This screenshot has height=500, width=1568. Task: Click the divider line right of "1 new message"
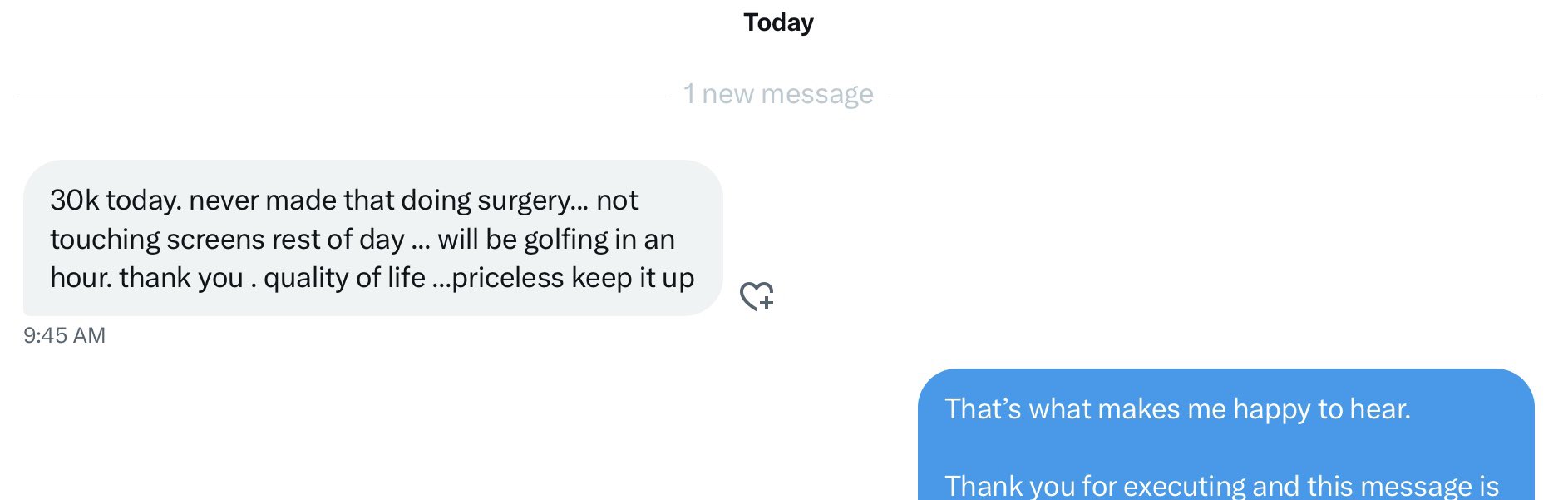pyautogui.click(x=1214, y=97)
